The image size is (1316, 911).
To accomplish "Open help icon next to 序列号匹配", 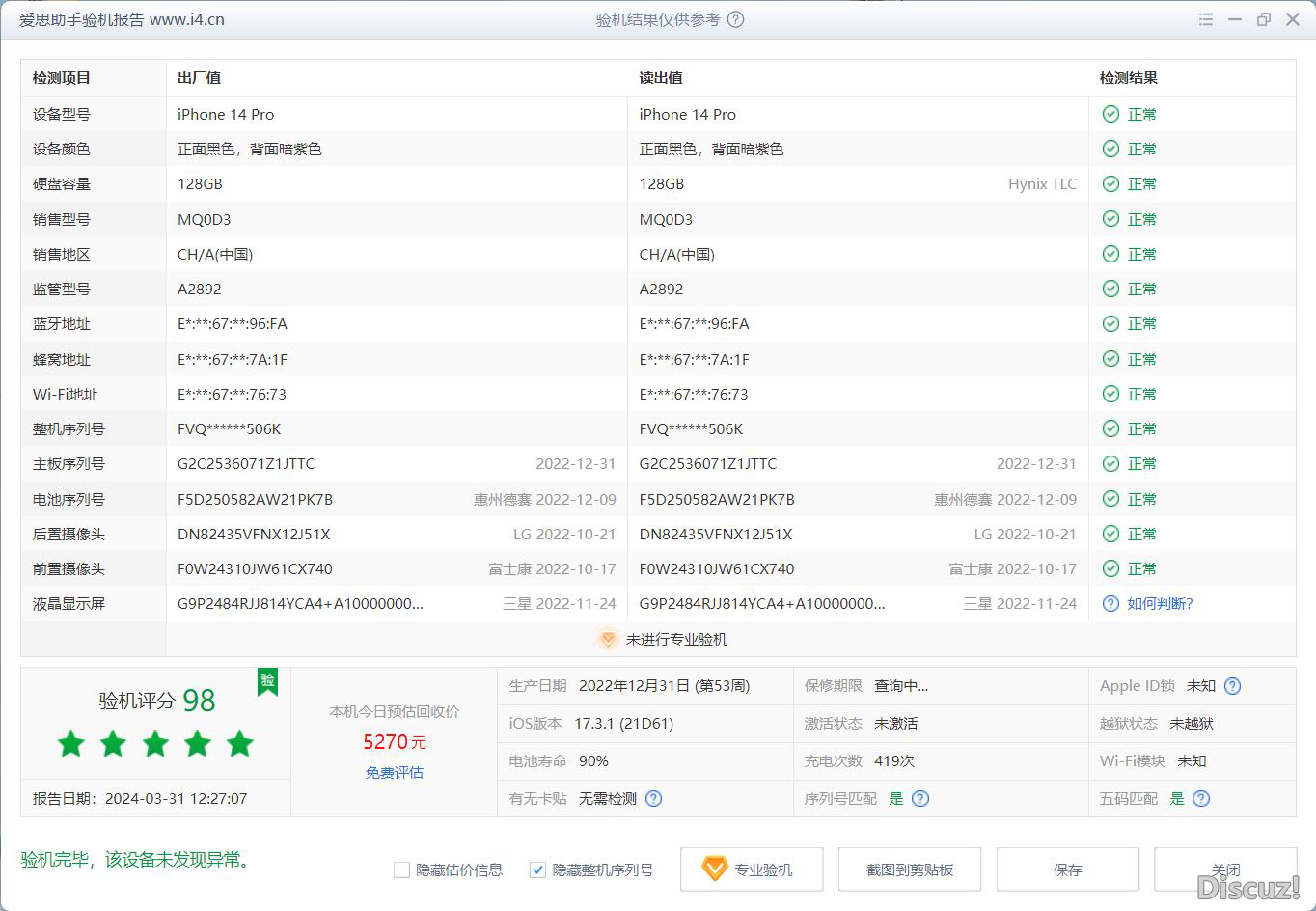I will point(920,798).
